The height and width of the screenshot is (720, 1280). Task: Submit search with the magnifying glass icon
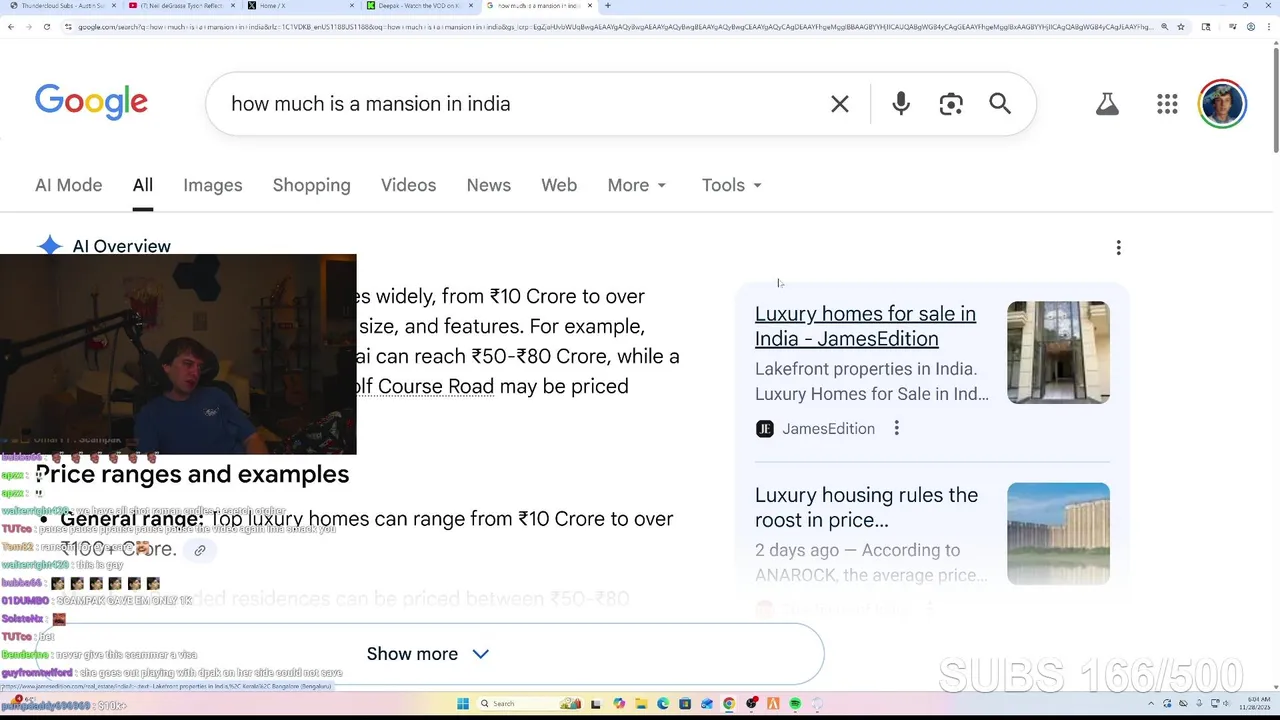point(1000,104)
